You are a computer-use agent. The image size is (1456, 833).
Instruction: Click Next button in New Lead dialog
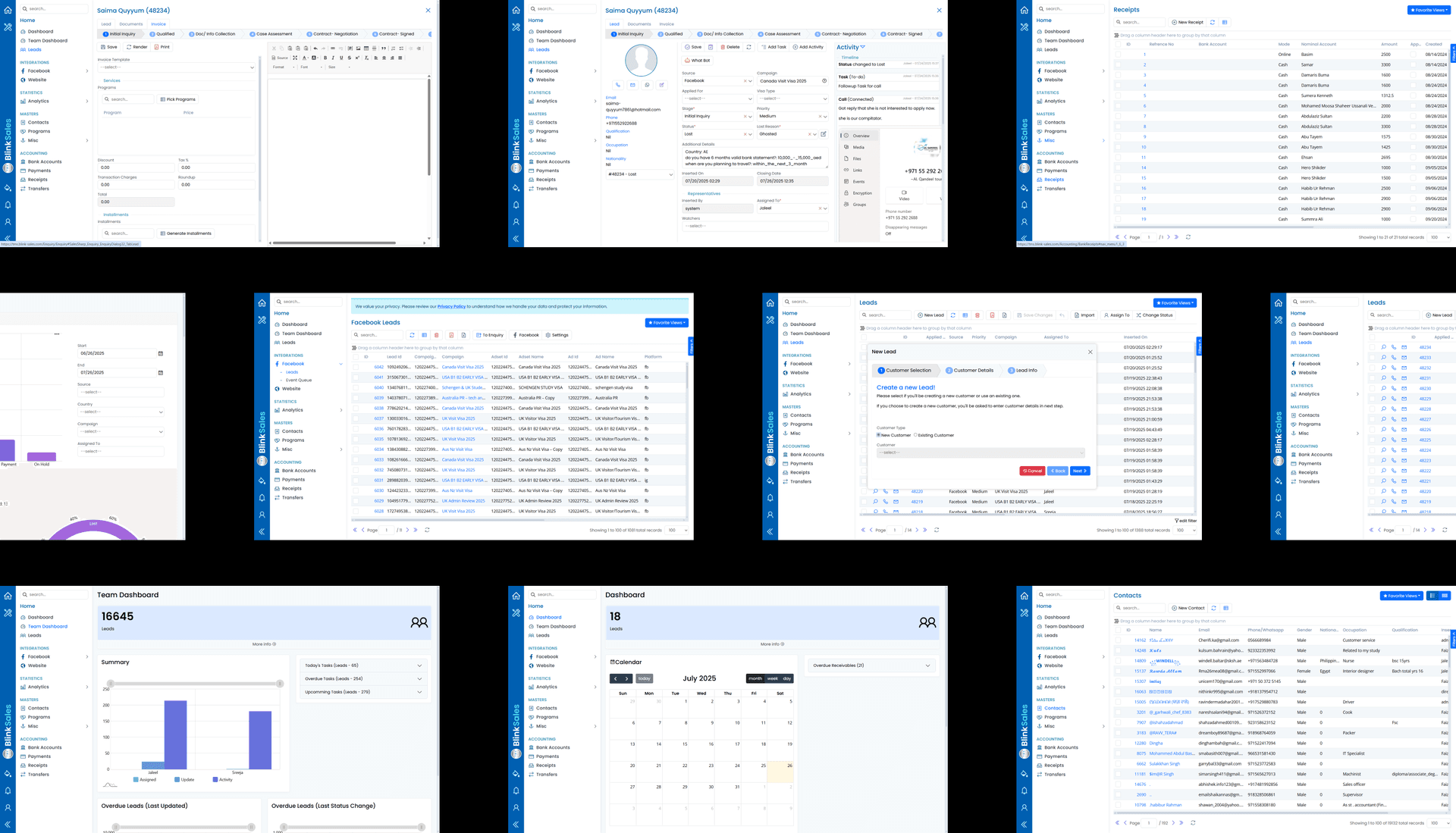click(x=1080, y=471)
